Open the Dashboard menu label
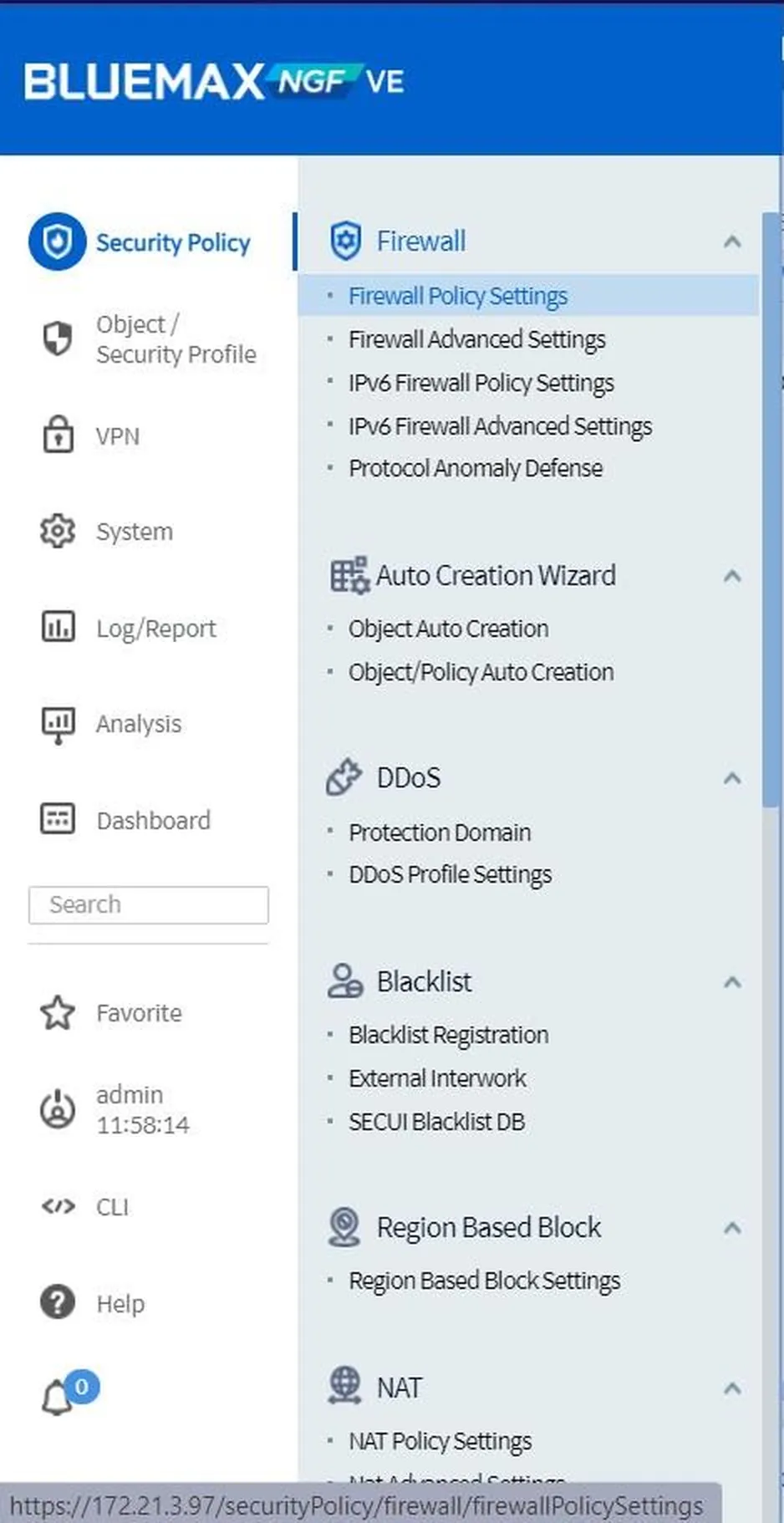 154,820
